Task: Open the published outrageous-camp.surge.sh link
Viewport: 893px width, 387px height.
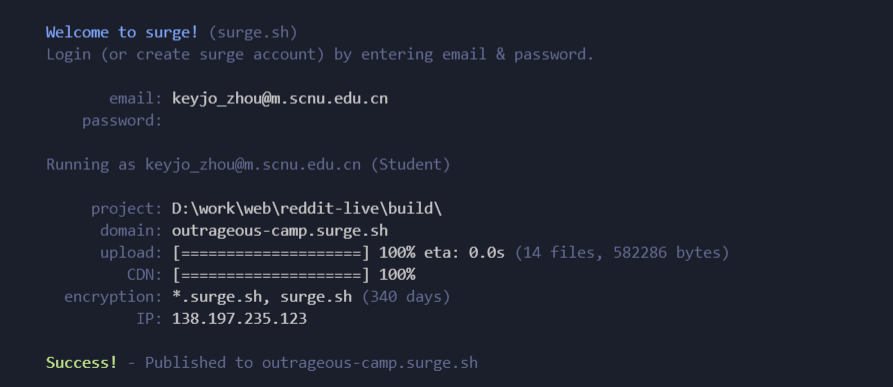Action: click(370, 363)
